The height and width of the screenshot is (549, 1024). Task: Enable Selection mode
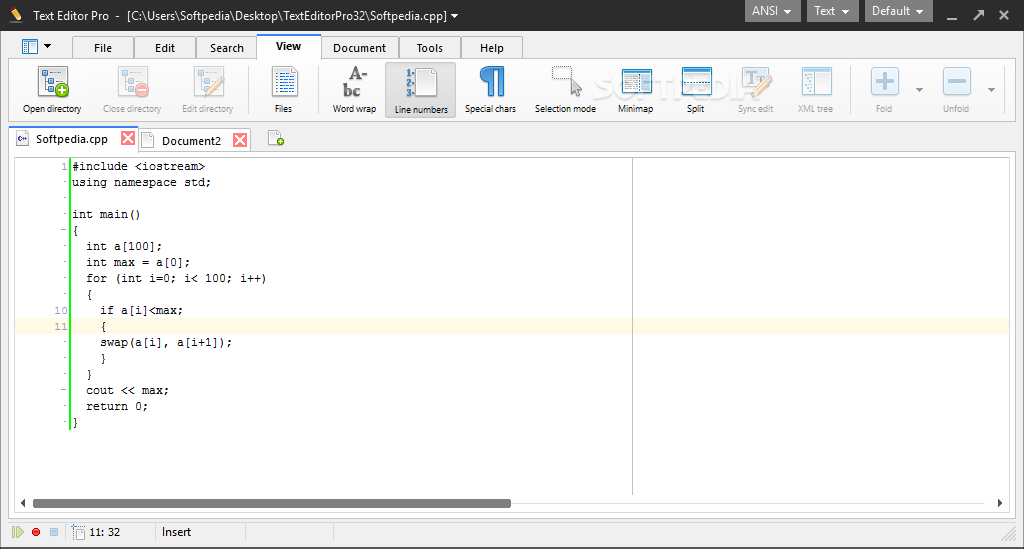point(566,89)
